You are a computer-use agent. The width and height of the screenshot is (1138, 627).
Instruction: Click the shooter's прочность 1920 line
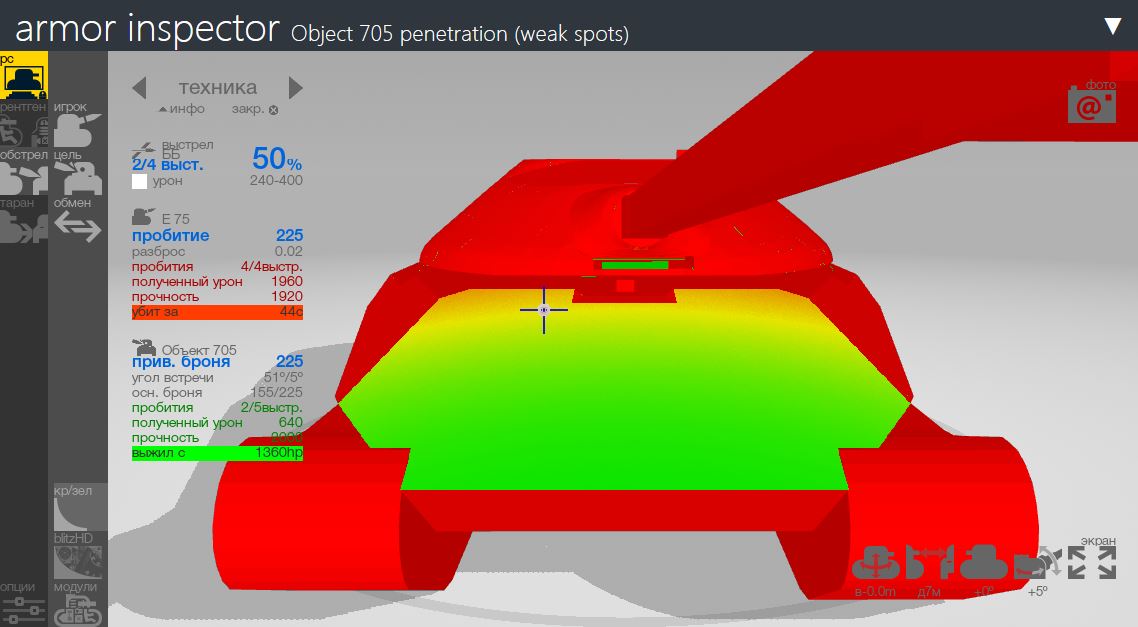[x=217, y=297]
